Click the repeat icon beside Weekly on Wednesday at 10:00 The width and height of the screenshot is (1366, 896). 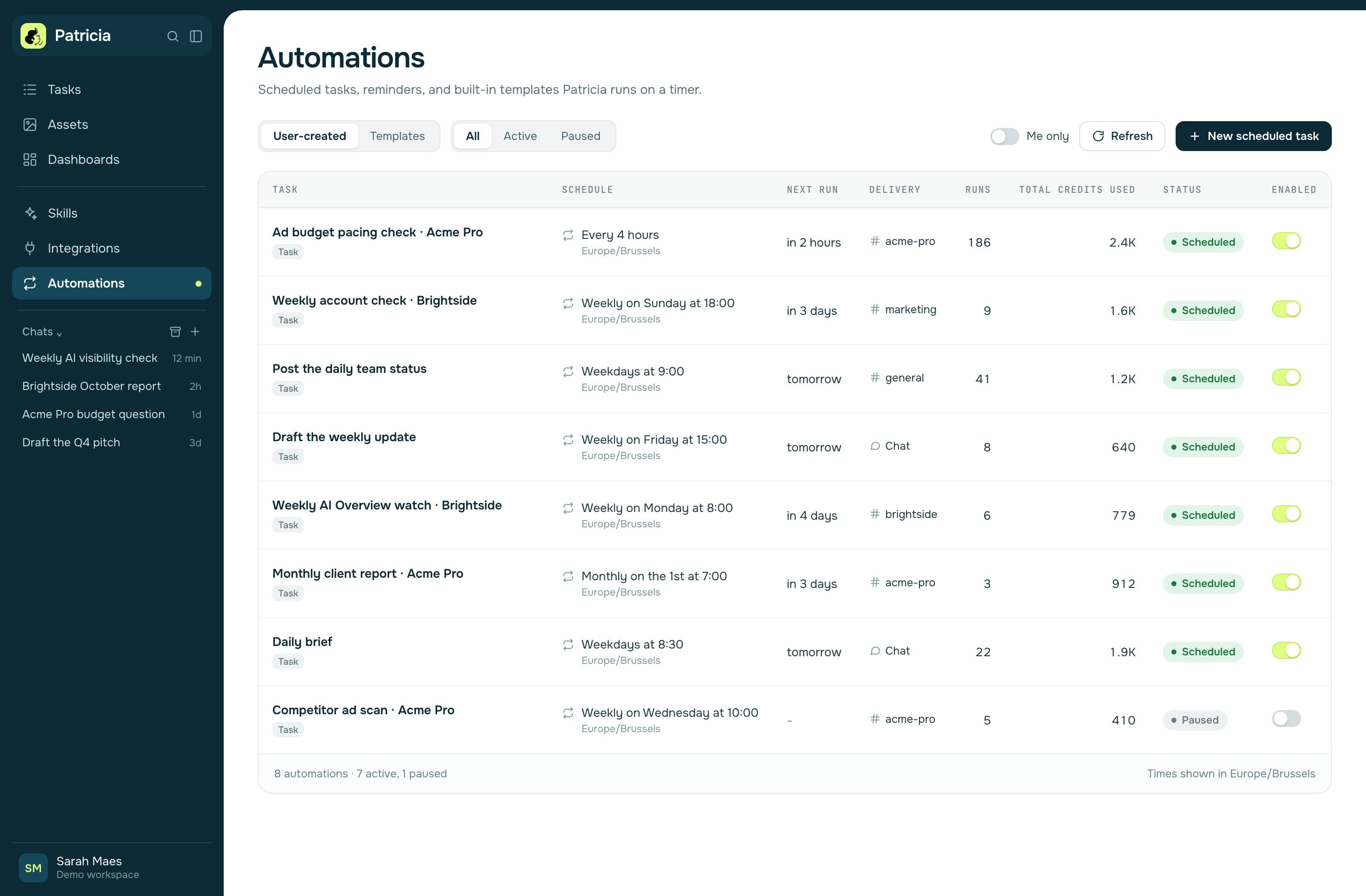[x=568, y=713]
